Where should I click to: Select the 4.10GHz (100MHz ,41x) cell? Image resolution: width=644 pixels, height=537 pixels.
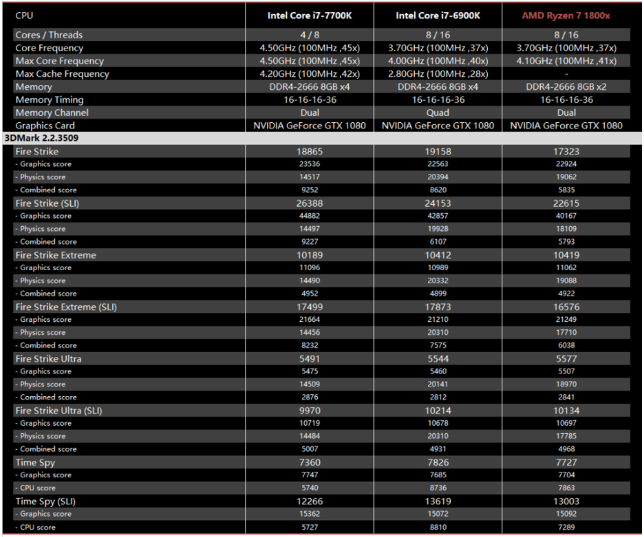pyautogui.click(x=566, y=61)
